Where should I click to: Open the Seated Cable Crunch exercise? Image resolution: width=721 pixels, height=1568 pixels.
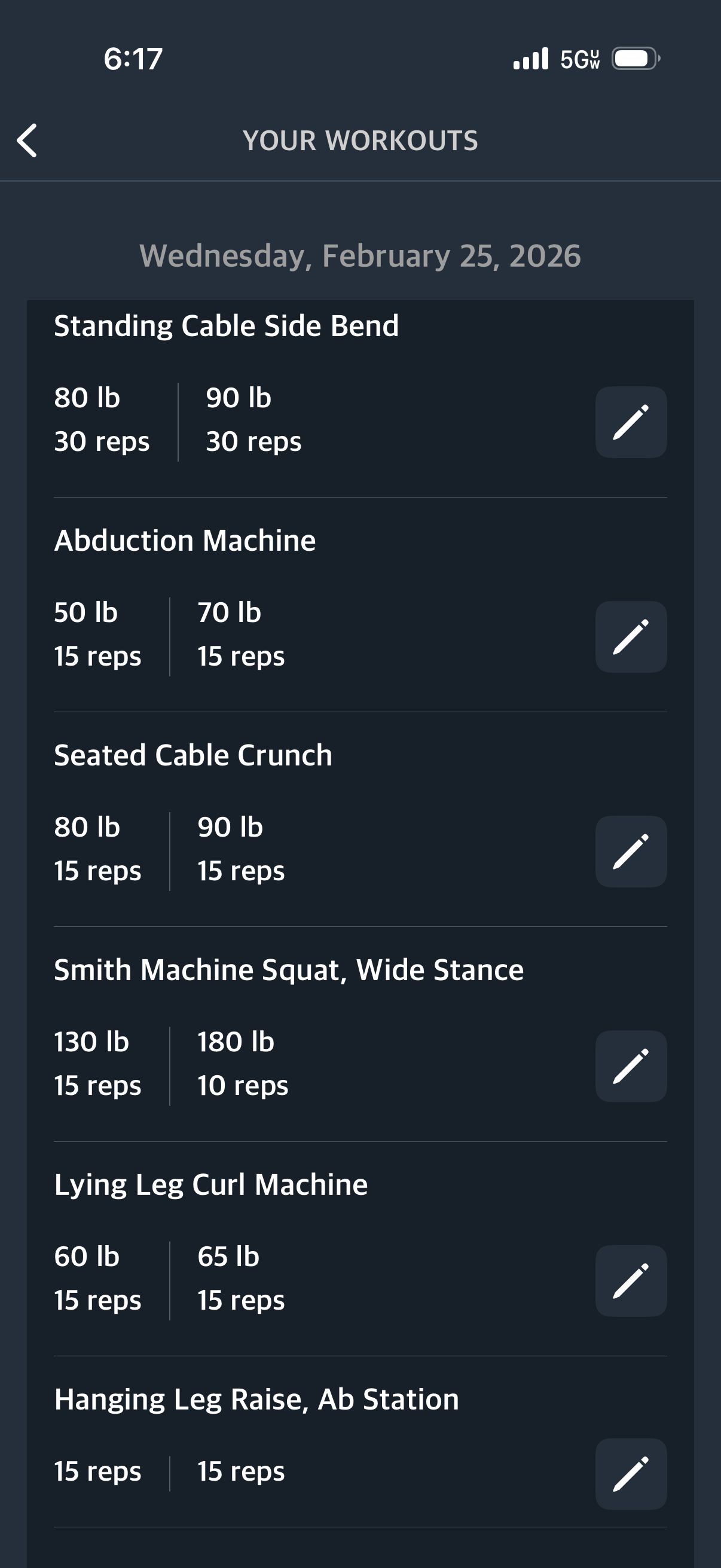(x=193, y=755)
